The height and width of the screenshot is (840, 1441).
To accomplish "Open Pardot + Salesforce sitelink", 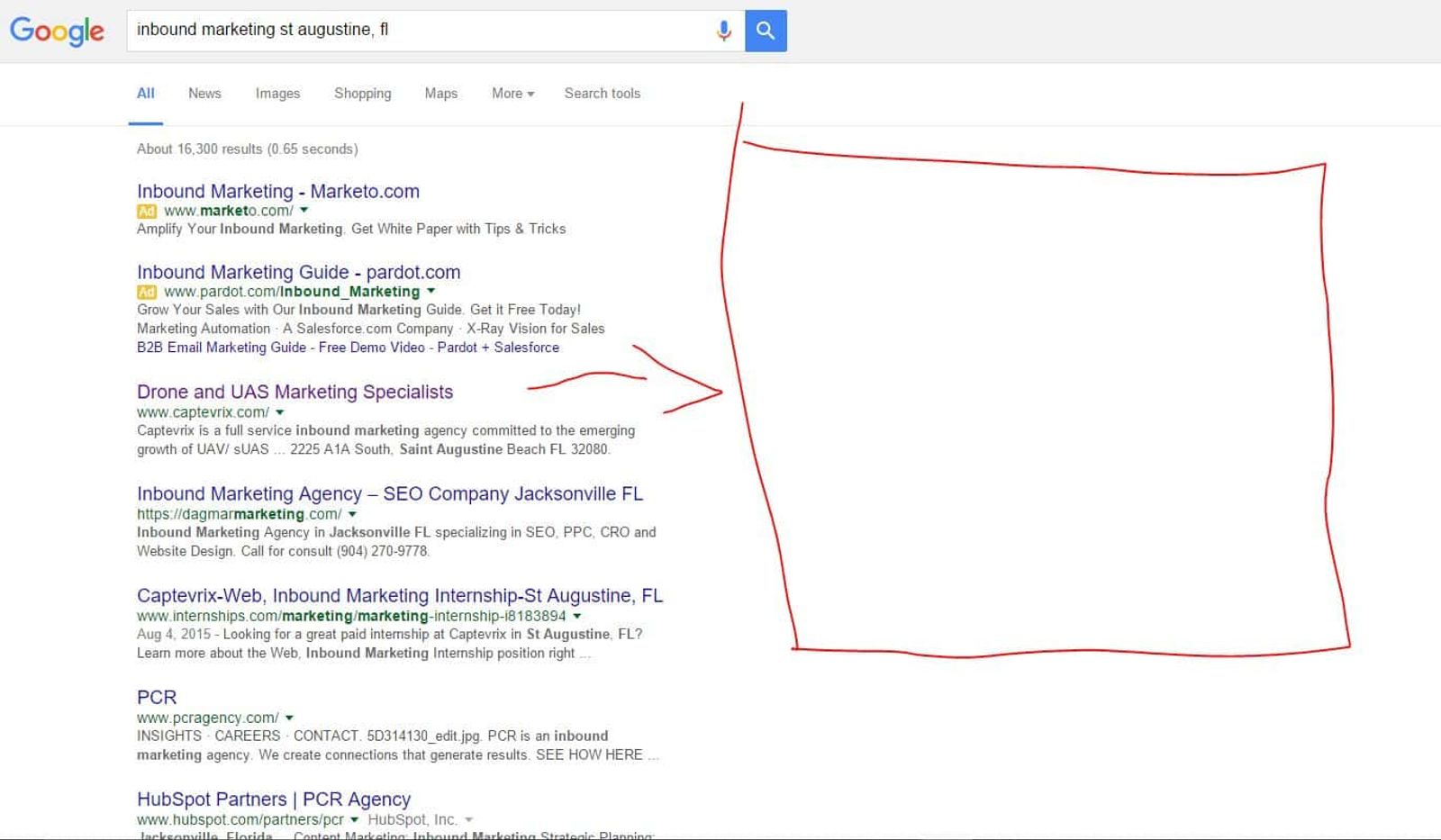I will pos(498,348).
